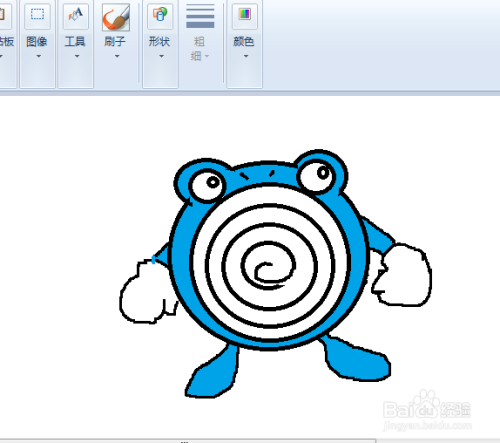The image size is (500, 443).
Task: Open the 形状 (Shapes) icon
Action: (160, 15)
